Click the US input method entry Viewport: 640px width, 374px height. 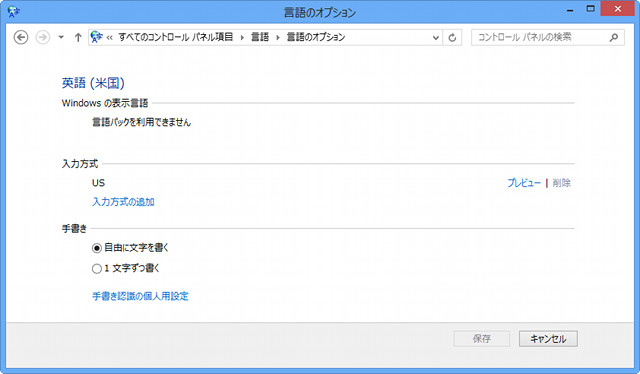tap(98, 183)
